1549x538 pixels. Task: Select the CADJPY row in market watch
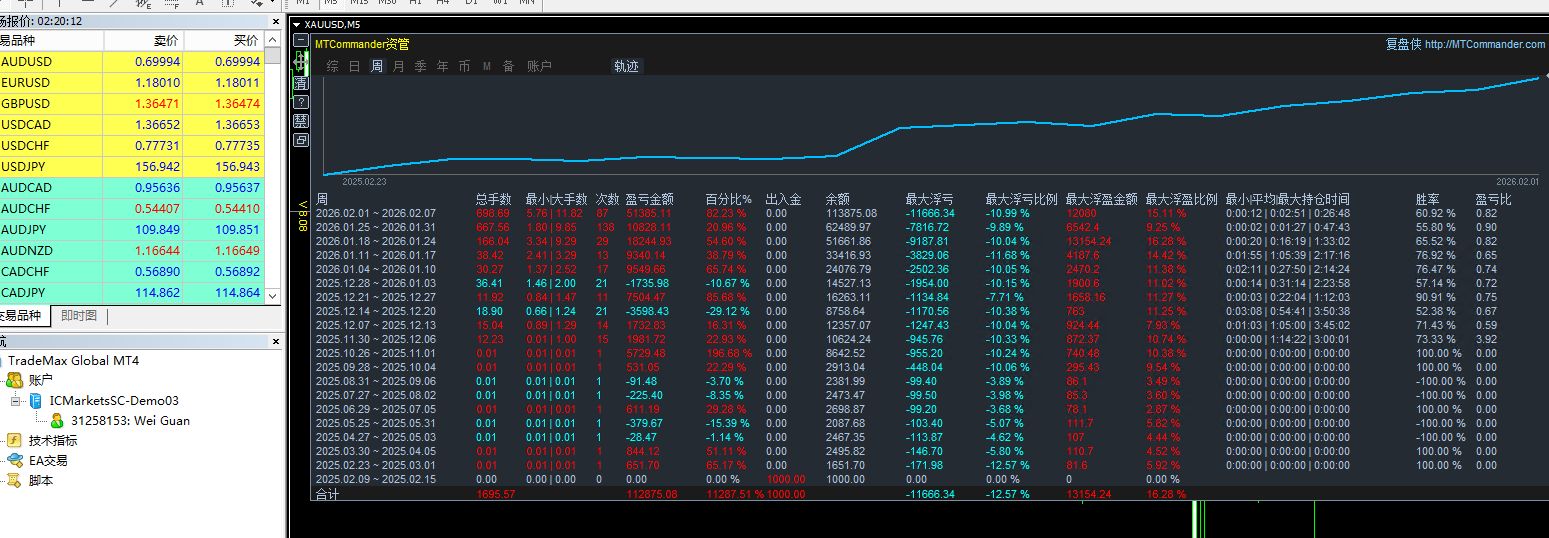[131, 293]
